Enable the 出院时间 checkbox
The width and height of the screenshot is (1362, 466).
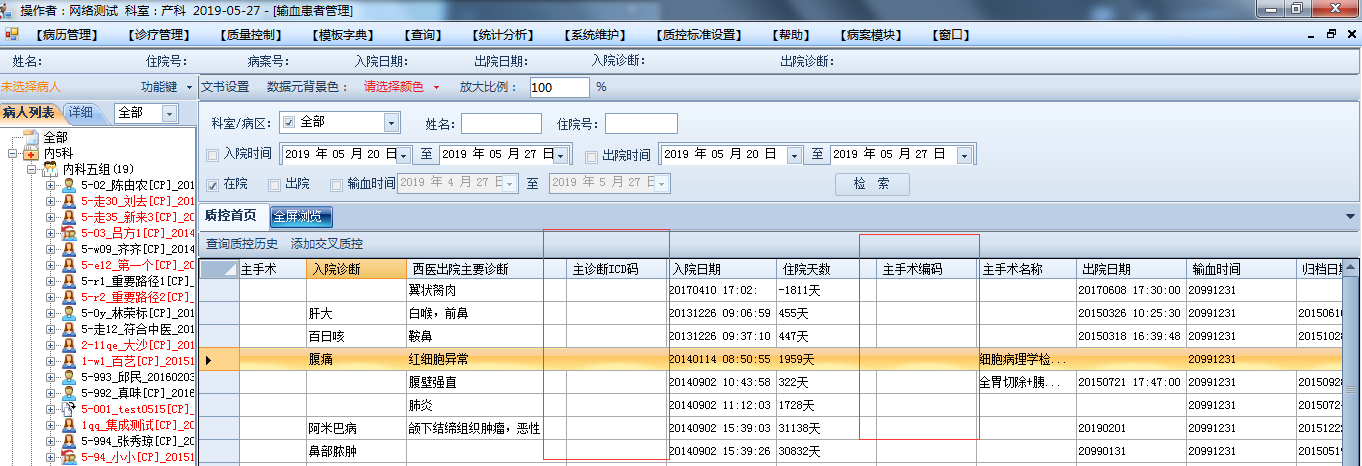point(591,156)
